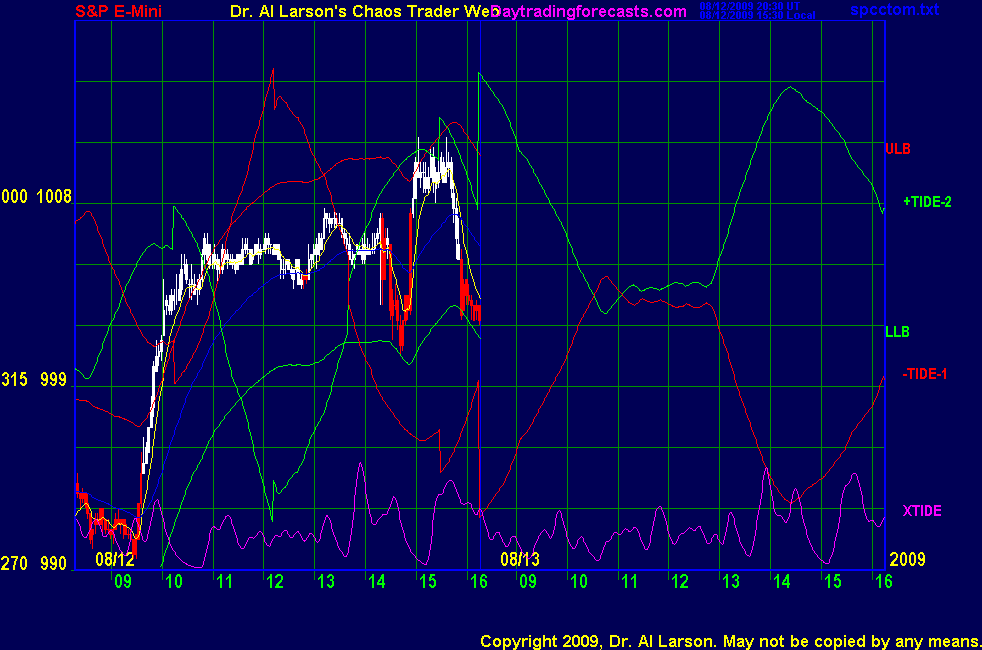Select the green +TIDE-2 legend label
The image size is (982, 650).
[x=926, y=202]
